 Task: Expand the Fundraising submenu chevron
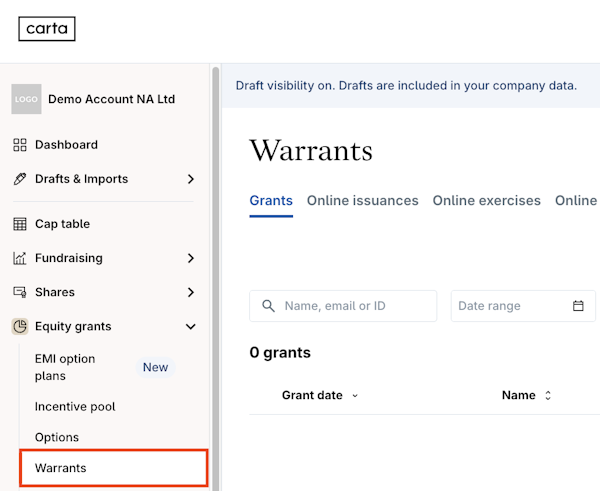(190, 258)
